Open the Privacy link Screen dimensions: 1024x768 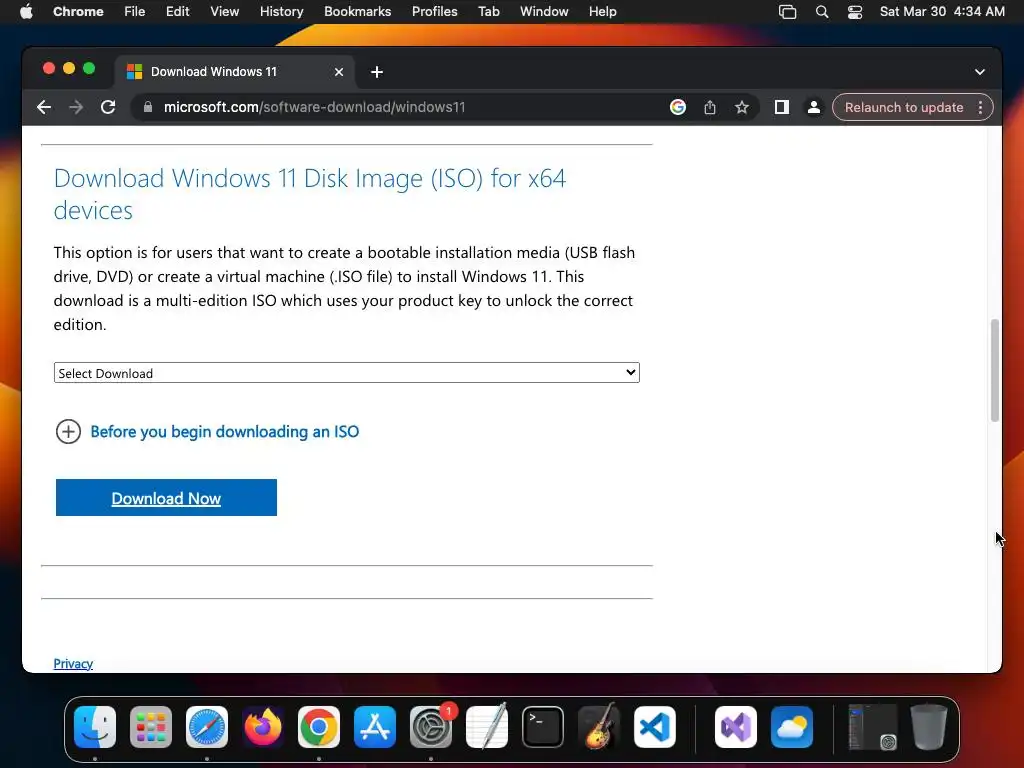tap(73, 664)
